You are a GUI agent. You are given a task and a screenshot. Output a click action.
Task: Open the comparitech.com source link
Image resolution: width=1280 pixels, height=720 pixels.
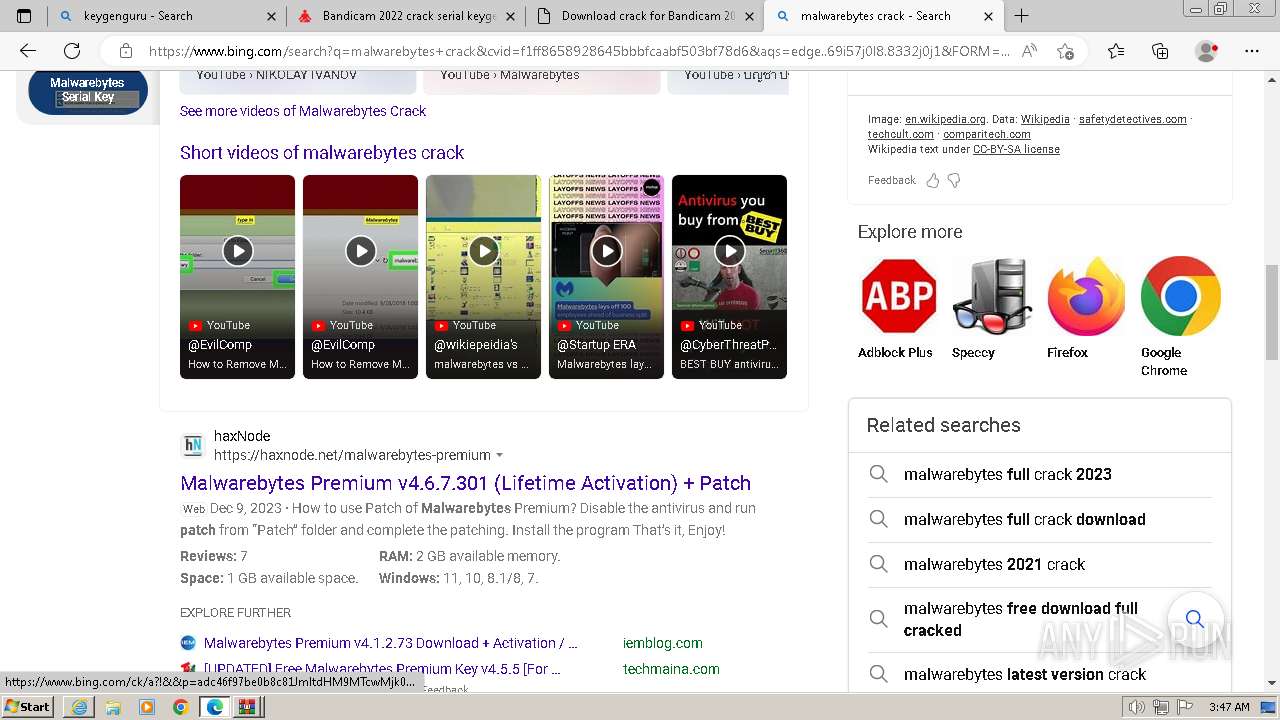pyautogui.click(x=986, y=134)
